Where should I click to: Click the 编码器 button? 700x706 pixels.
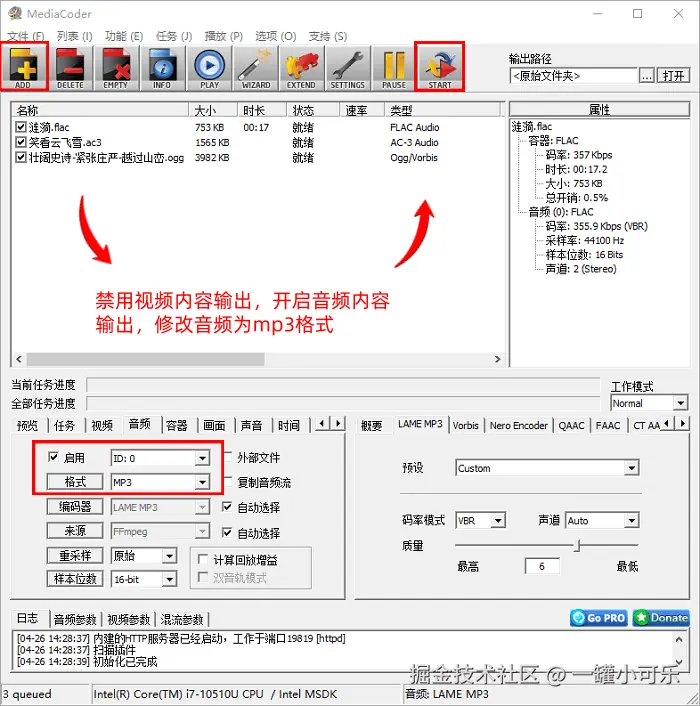[75, 507]
